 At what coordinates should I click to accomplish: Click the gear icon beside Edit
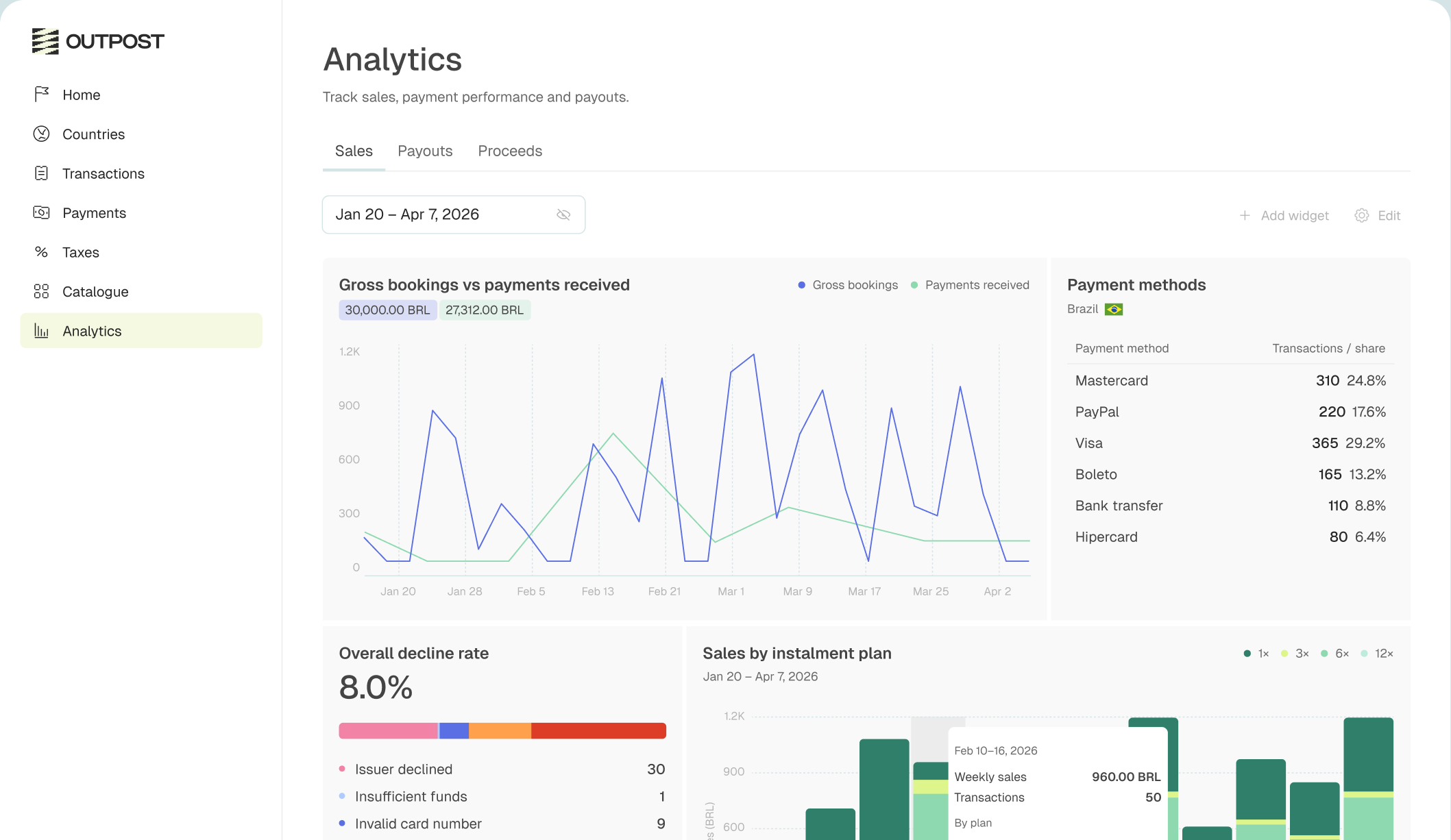[x=1362, y=215]
